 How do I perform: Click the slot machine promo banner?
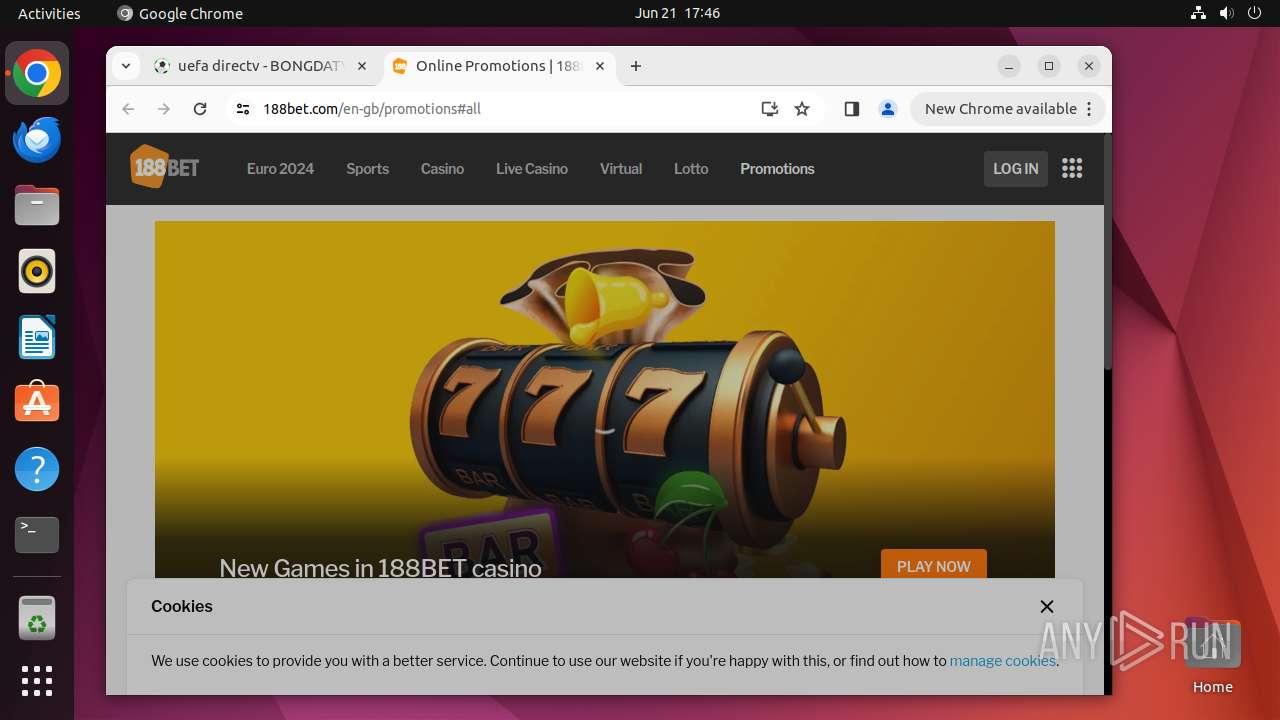tap(604, 400)
